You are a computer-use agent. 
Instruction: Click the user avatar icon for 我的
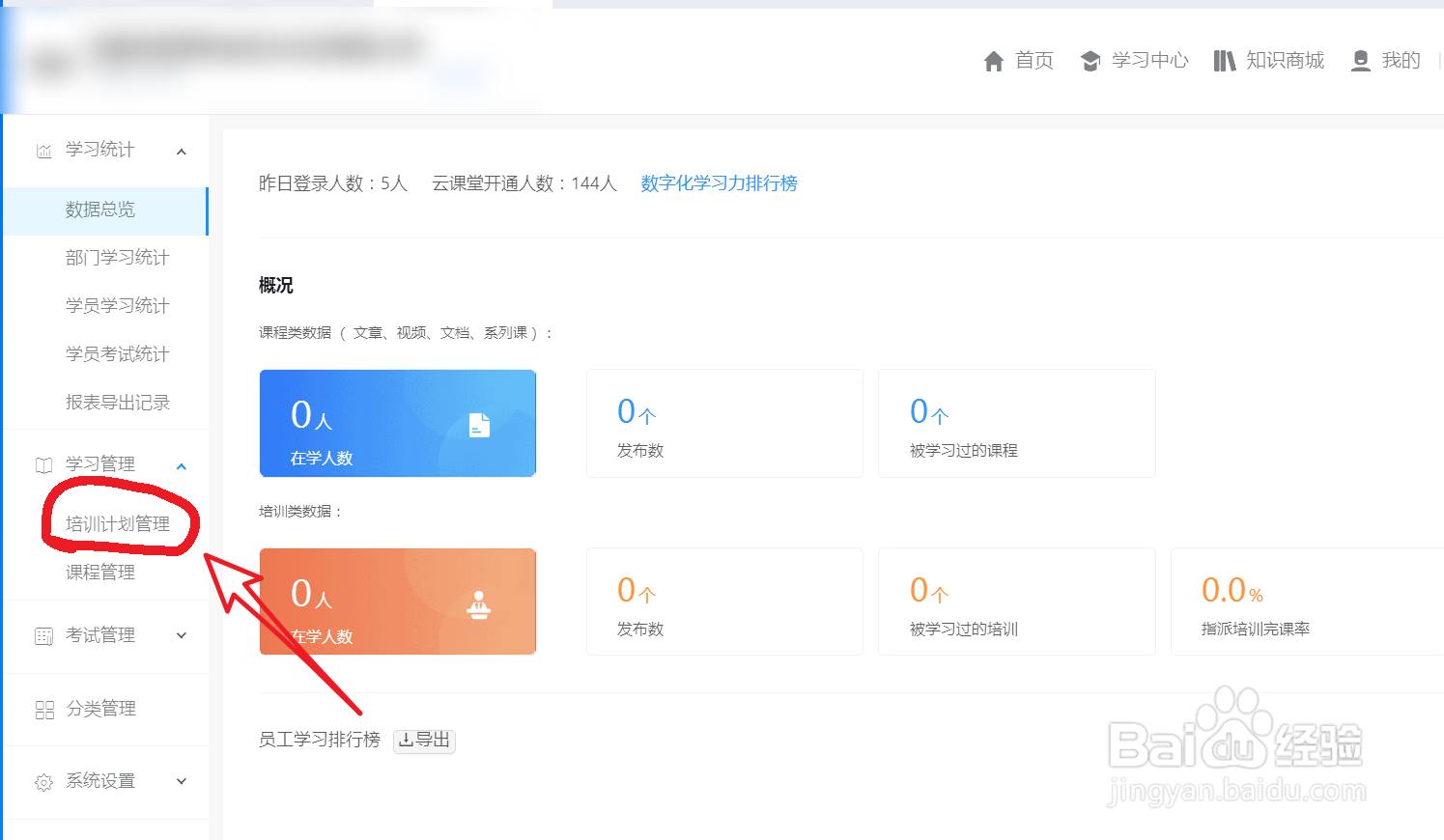[1360, 62]
